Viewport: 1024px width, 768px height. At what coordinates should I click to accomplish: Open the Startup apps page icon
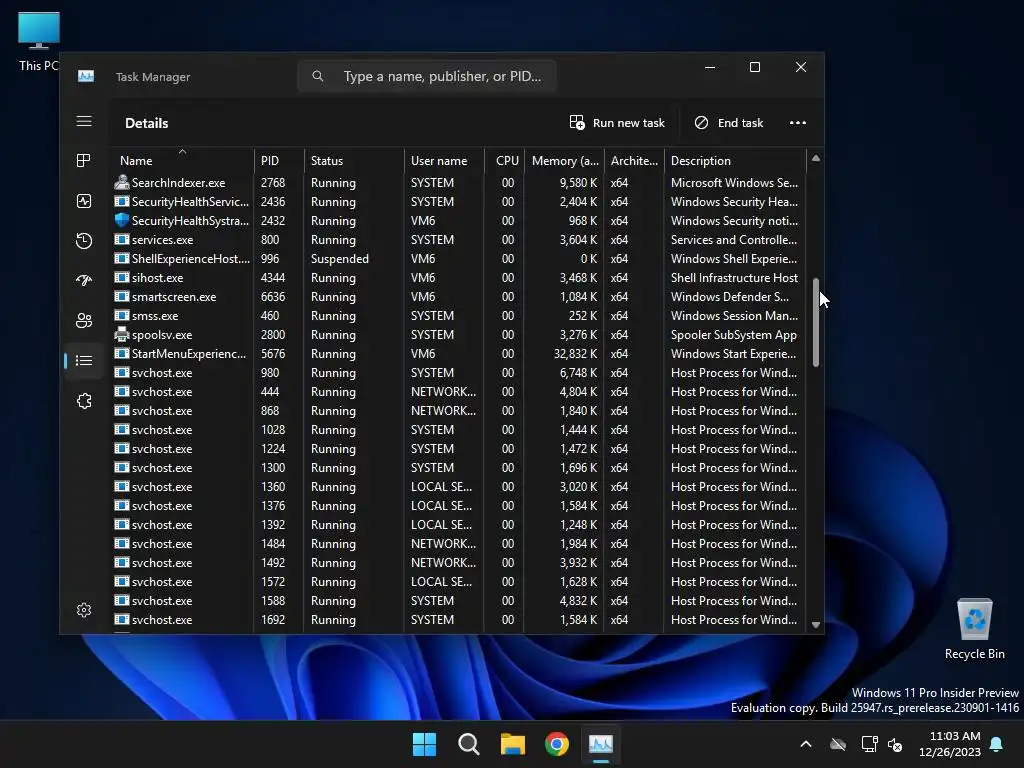(84, 281)
